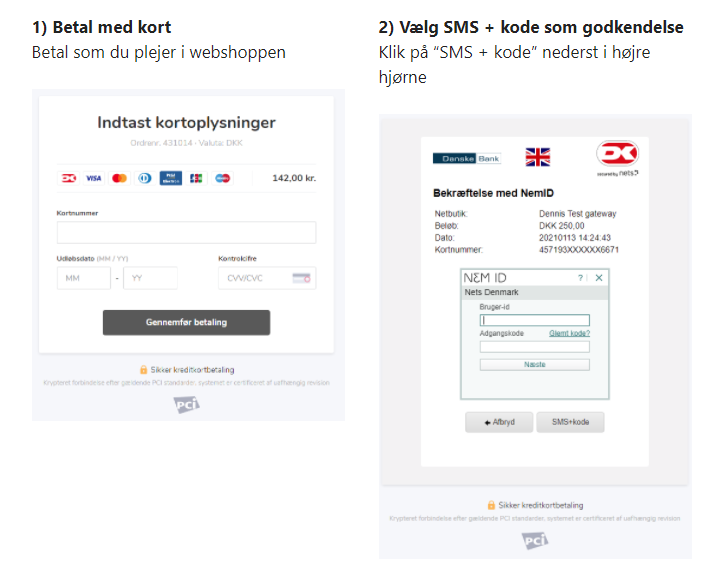Screen dimensions: 714x584
Task: Close the NemID dialog with X
Action: pos(599,278)
